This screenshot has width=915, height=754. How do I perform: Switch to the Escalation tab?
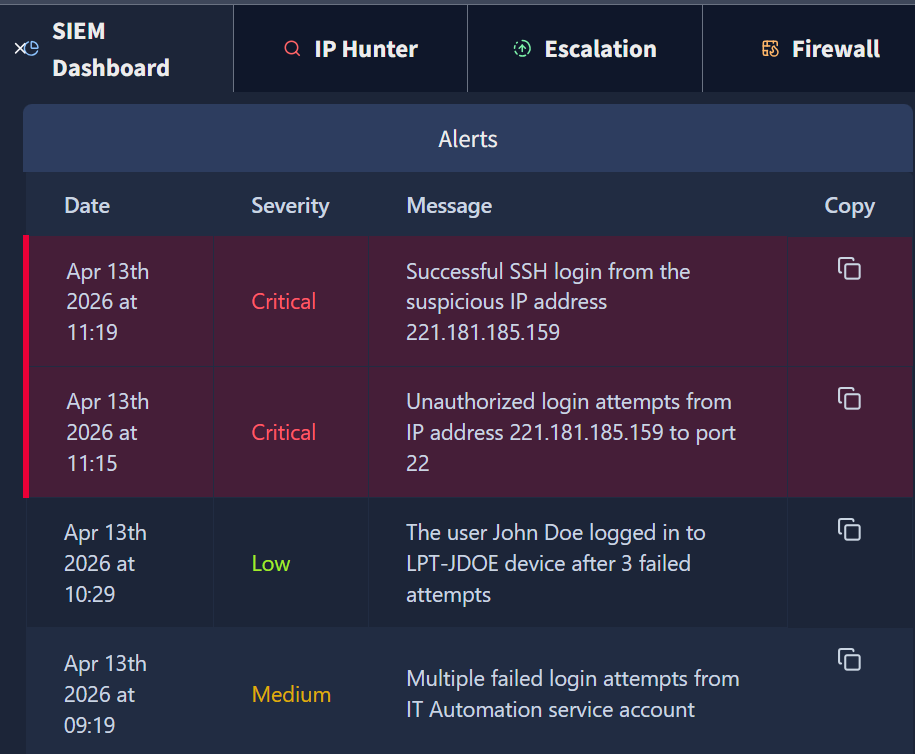pos(585,48)
